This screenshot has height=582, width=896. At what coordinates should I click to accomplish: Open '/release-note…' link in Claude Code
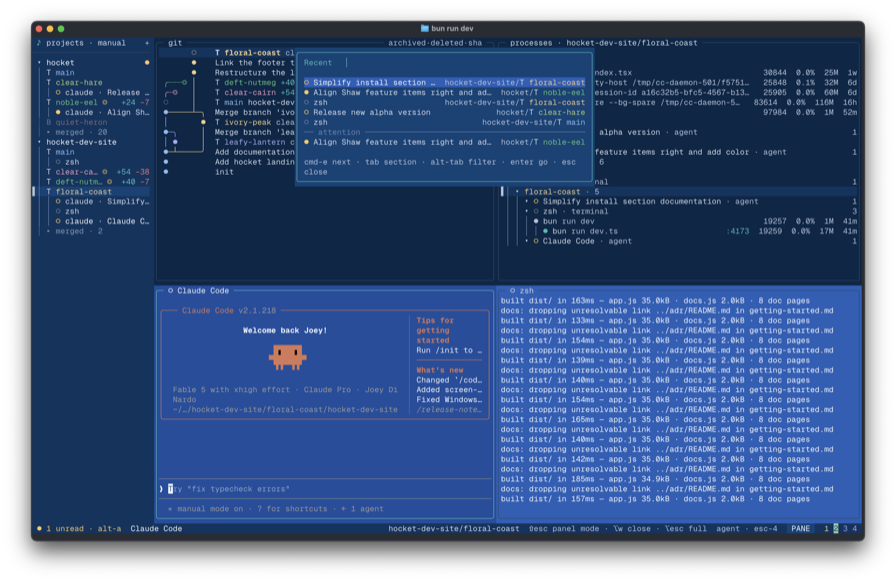coord(449,409)
